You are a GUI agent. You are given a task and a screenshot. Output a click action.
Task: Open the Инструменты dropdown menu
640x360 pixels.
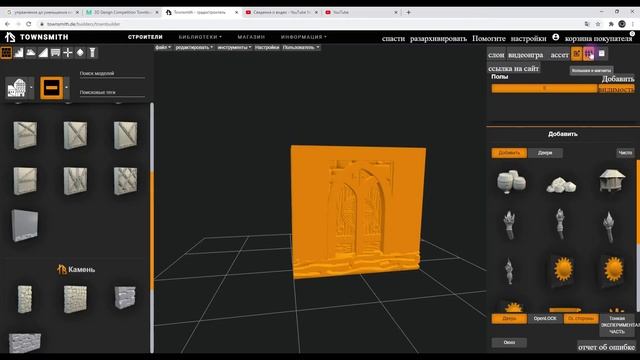[x=234, y=47]
